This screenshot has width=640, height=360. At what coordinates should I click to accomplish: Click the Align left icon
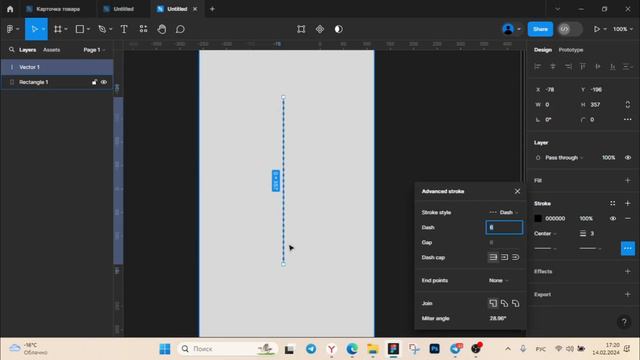pyautogui.click(x=538, y=67)
